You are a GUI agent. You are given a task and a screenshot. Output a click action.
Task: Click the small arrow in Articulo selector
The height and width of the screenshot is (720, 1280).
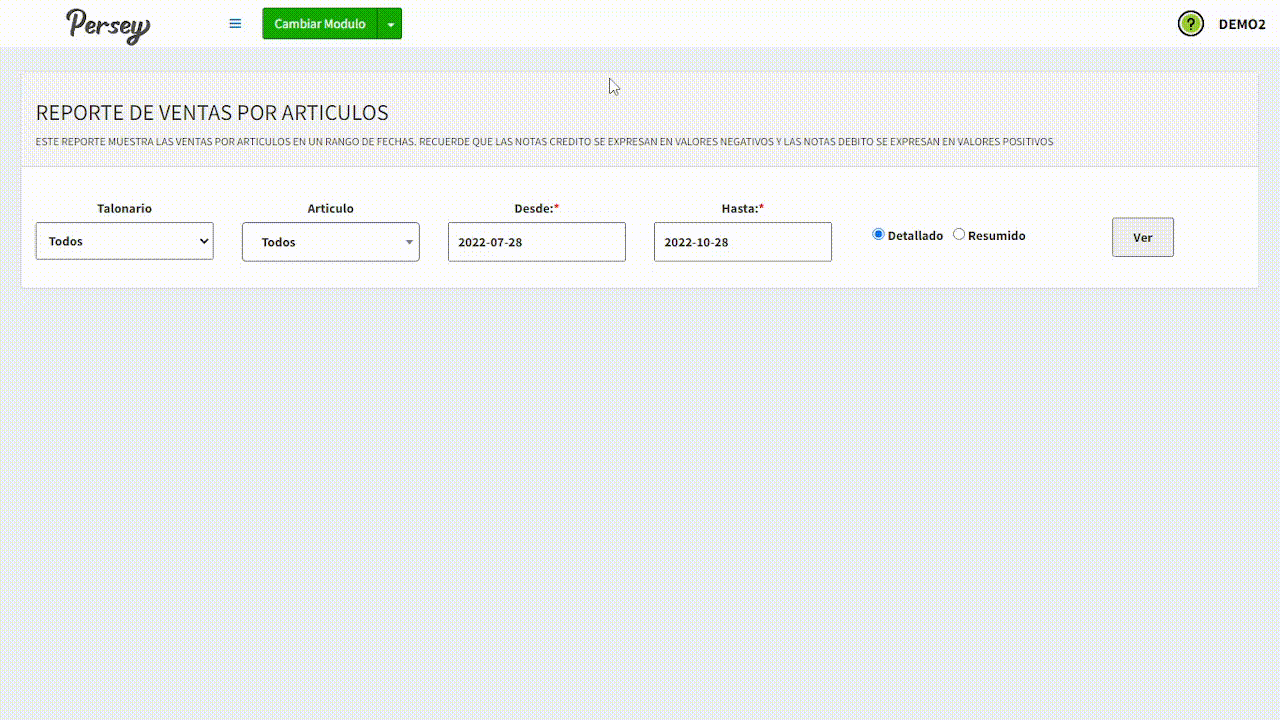(409, 242)
